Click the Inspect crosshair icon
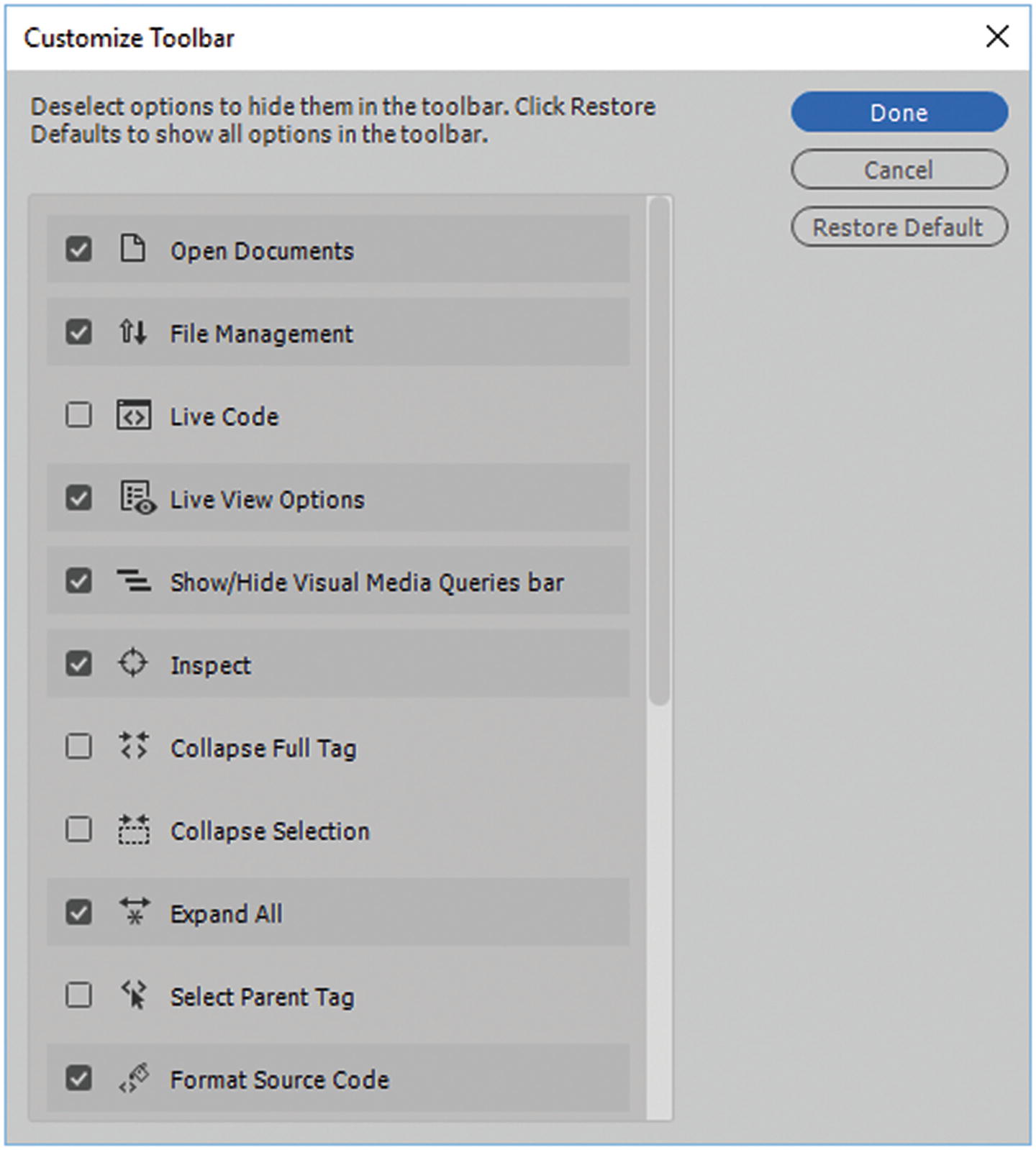 133,663
